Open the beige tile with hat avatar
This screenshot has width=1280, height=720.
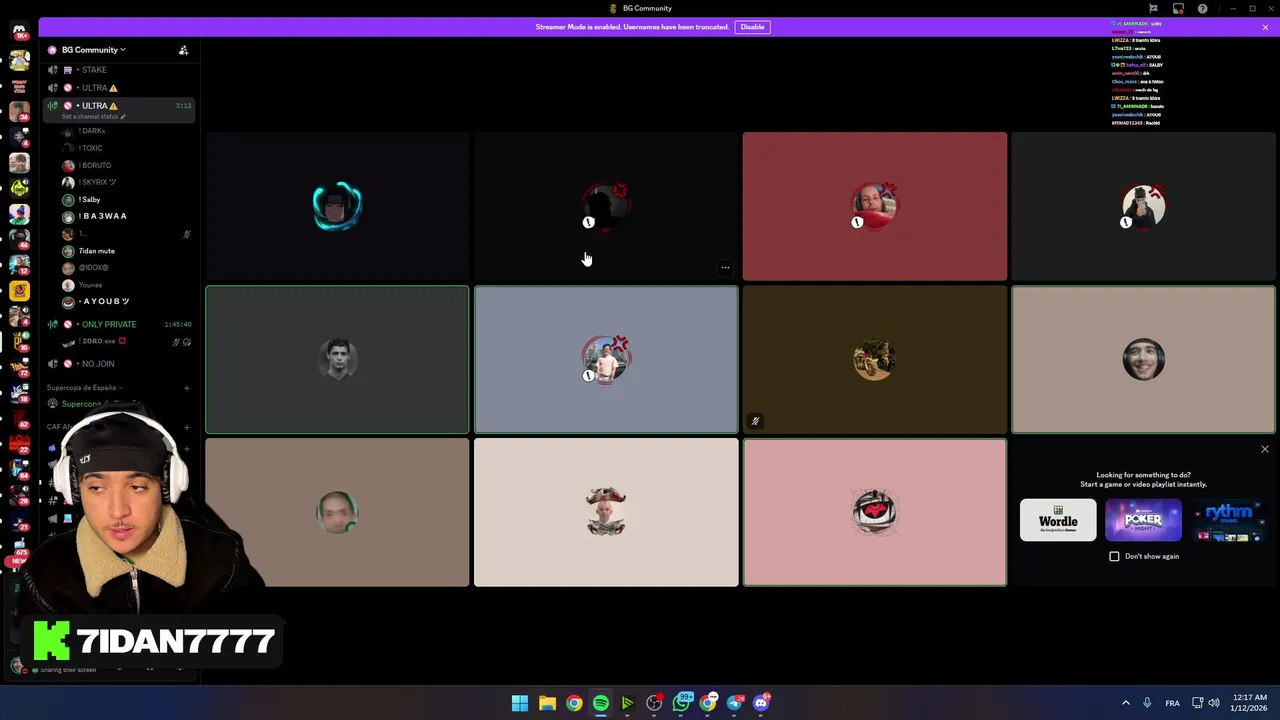coord(606,512)
